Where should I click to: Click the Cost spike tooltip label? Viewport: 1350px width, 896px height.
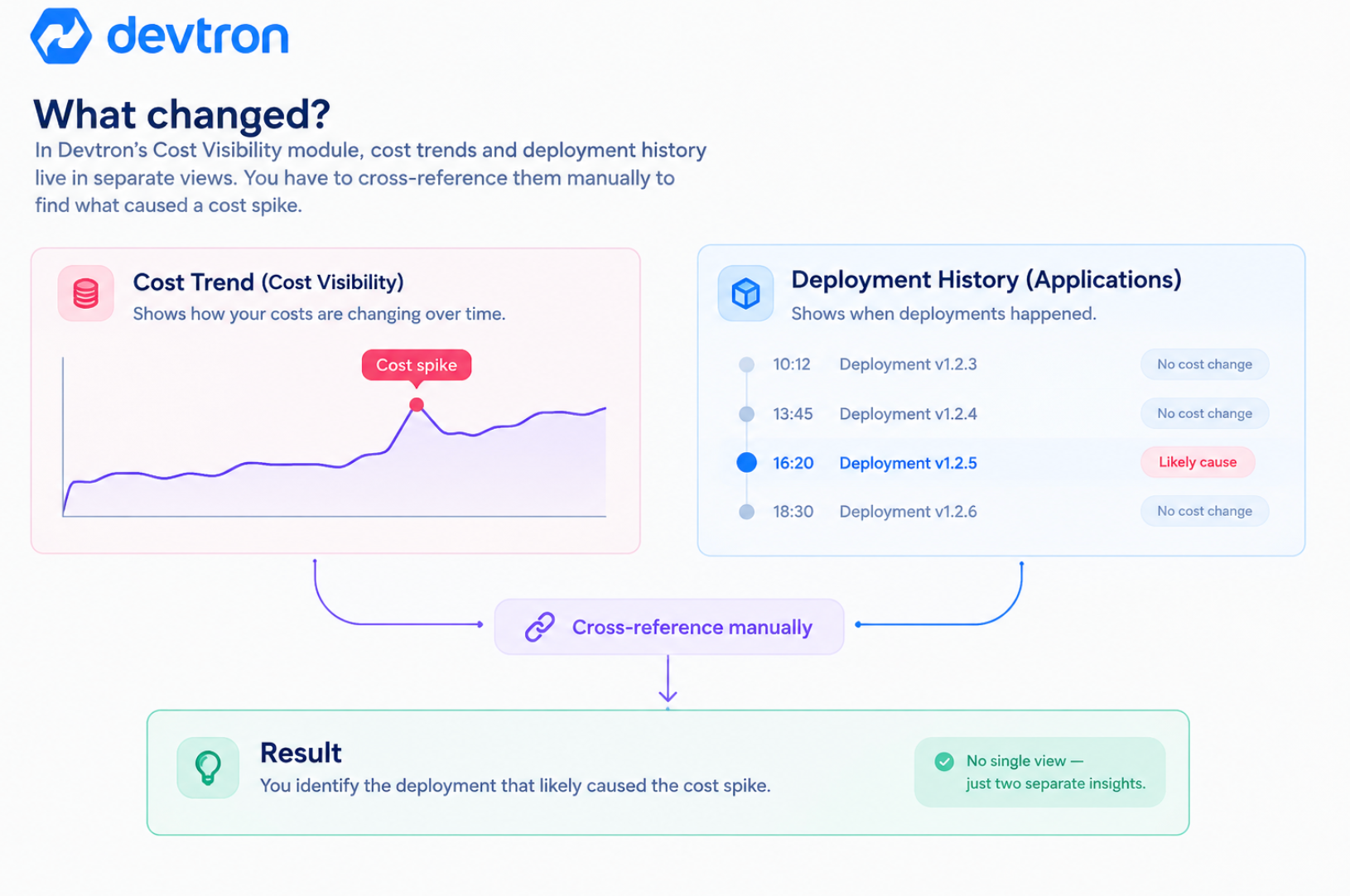(x=417, y=365)
